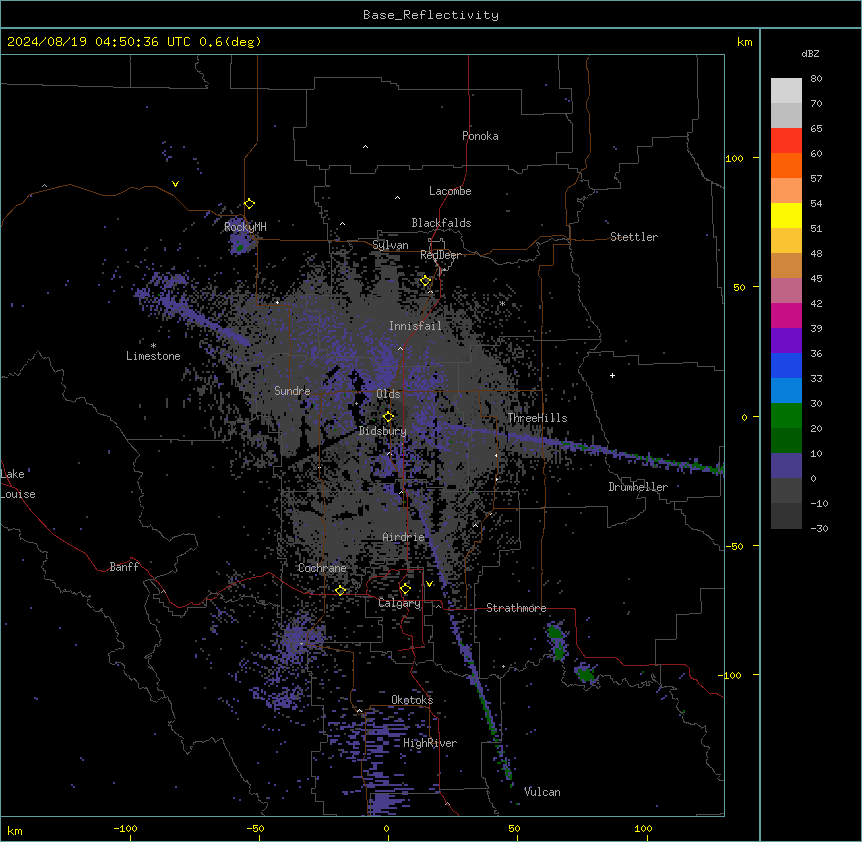The image size is (862, 842).
Task: Click the HighRiver label
Action: [x=430, y=743]
